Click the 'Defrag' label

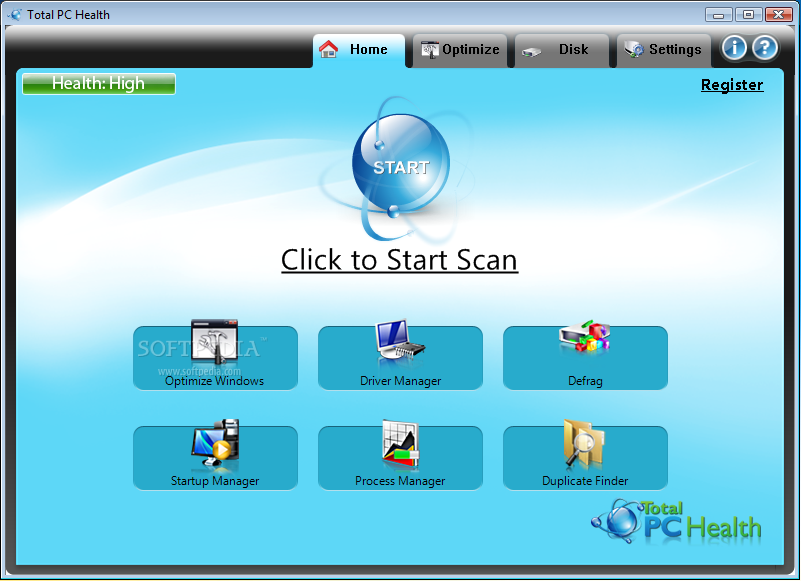(585, 381)
